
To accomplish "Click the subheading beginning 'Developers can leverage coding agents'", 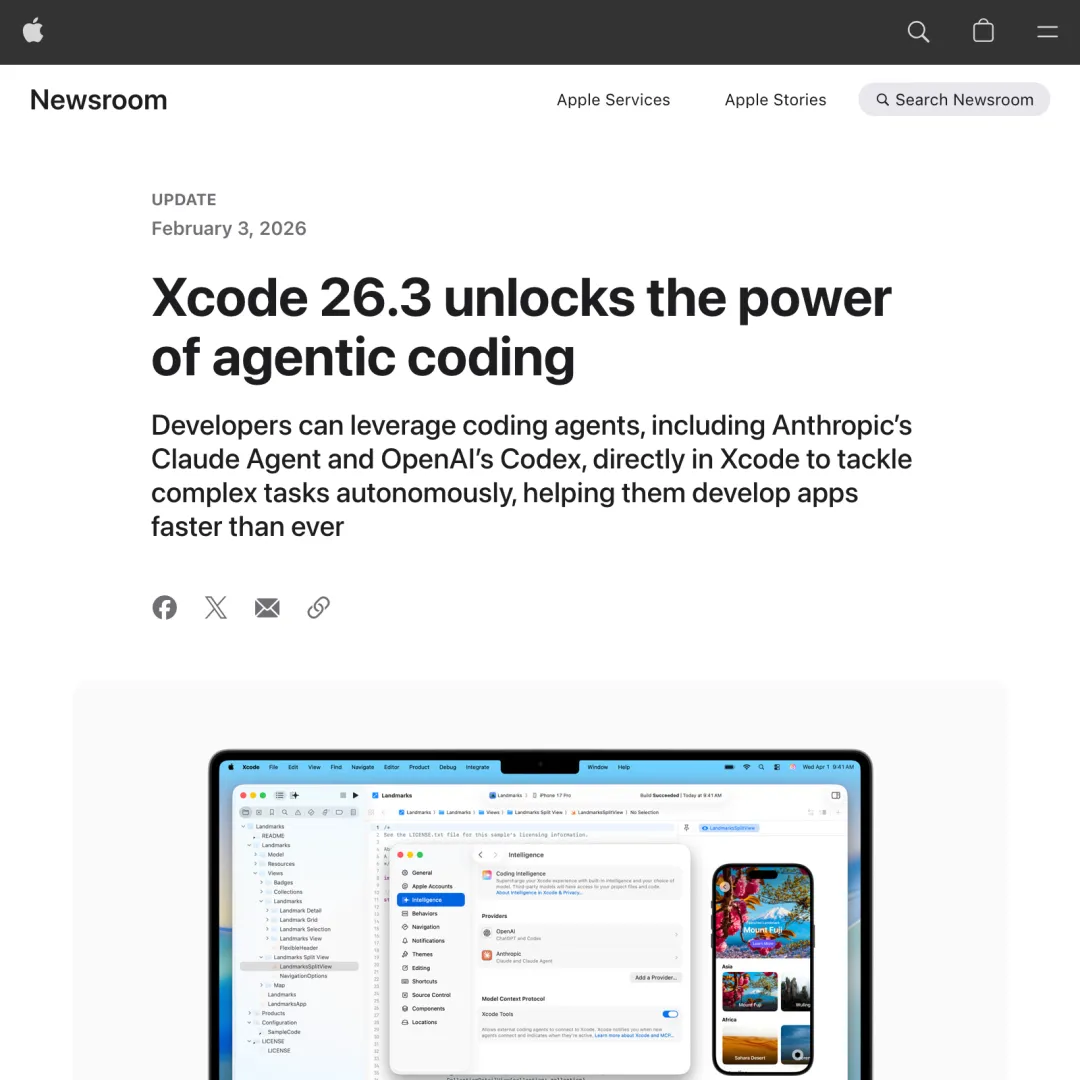I will [x=531, y=476].
